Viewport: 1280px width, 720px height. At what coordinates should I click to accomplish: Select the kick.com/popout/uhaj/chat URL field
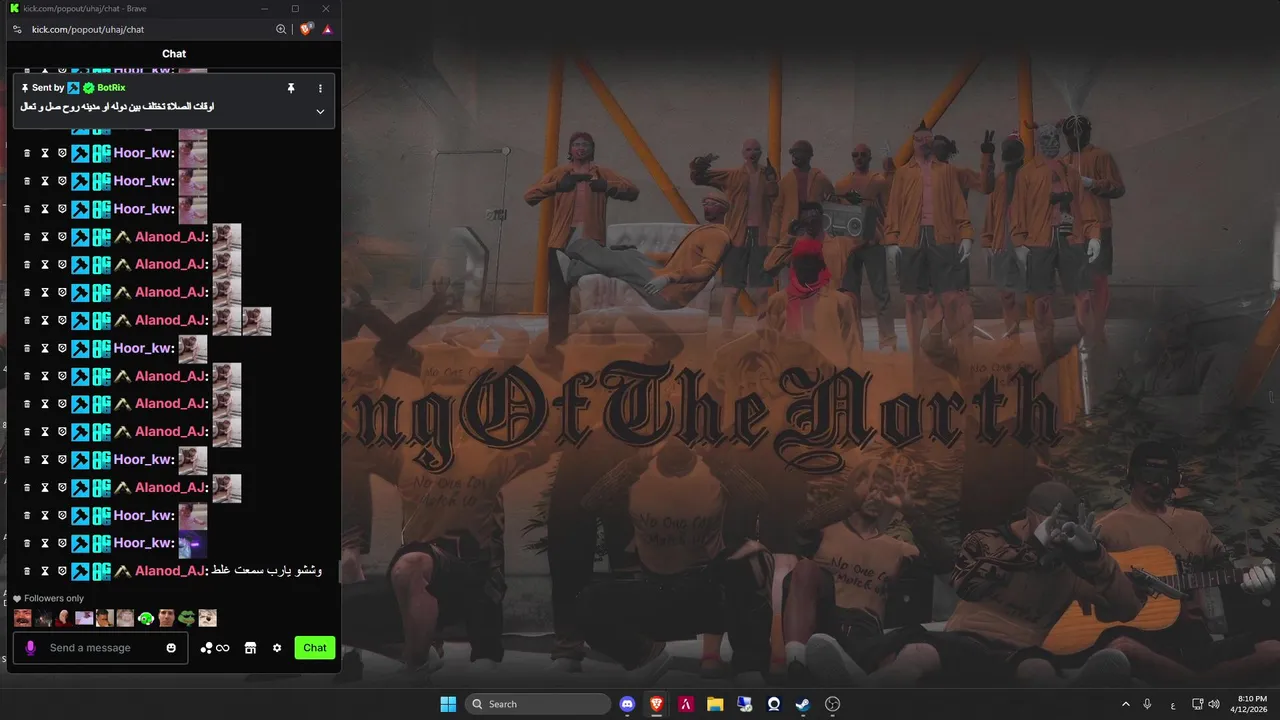coord(88,30)
